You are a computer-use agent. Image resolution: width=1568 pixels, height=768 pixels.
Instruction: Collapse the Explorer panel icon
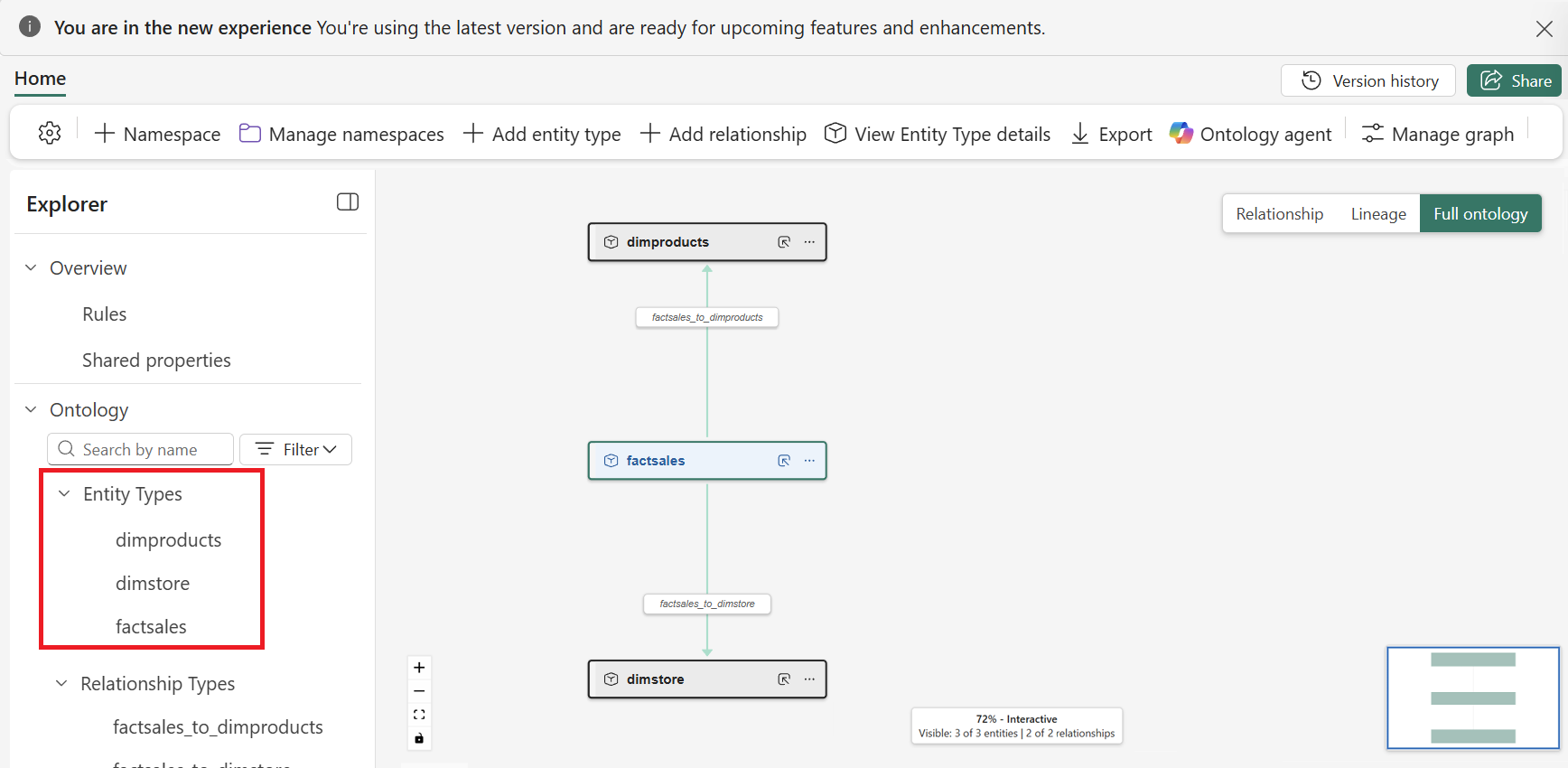348,202
